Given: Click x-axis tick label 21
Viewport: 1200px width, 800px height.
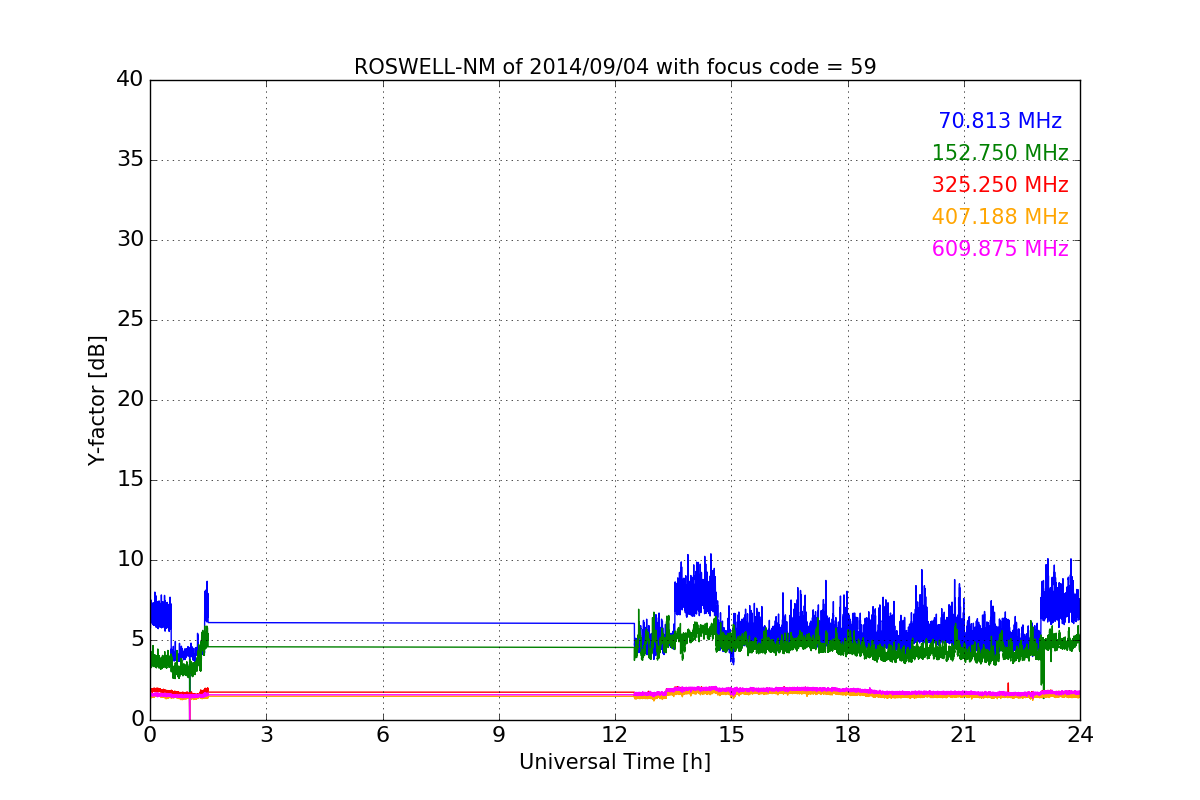Looking at the screenshot, I should click(964, 735).
